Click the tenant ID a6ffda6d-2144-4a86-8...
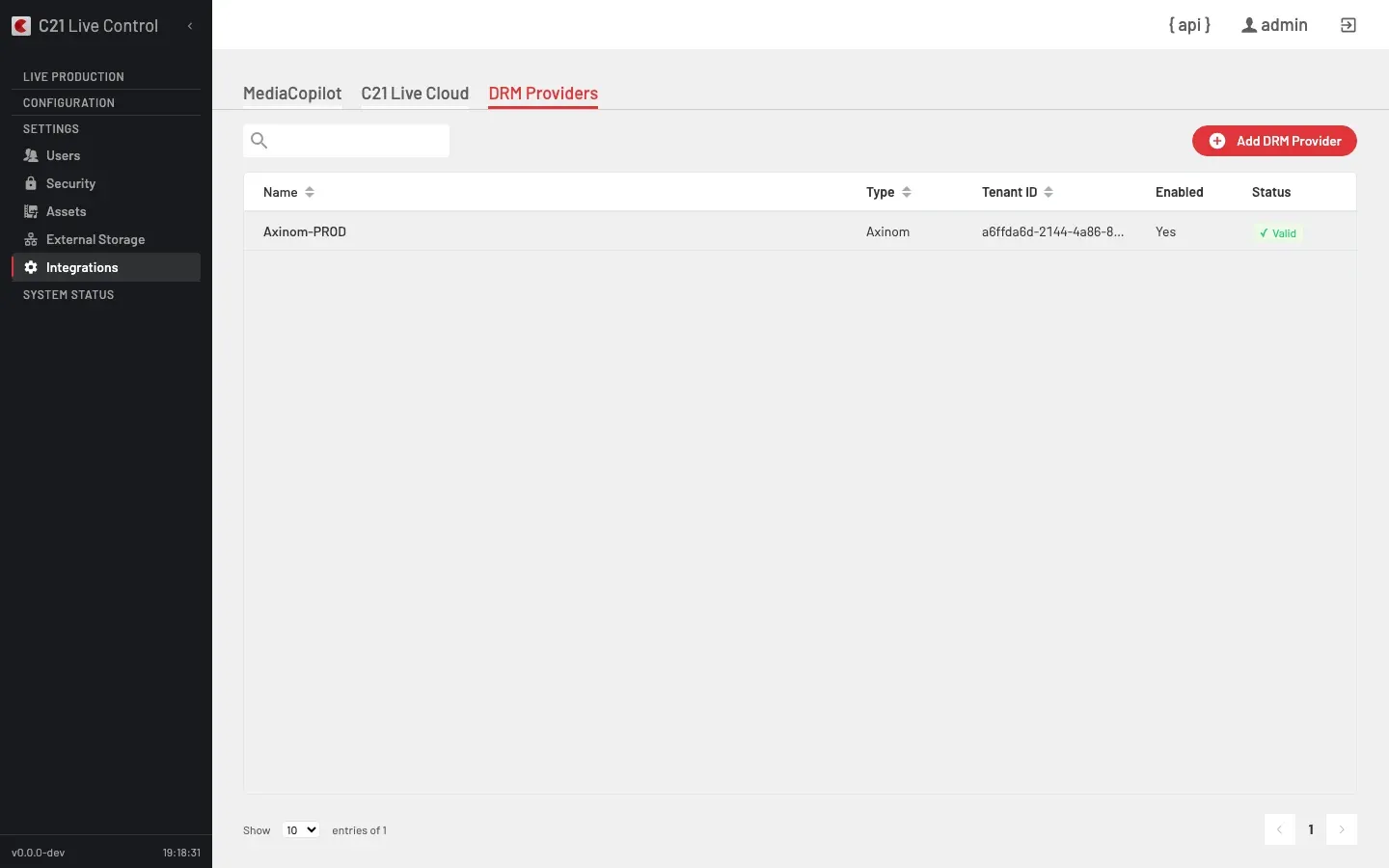 (x=1052, y=231)
